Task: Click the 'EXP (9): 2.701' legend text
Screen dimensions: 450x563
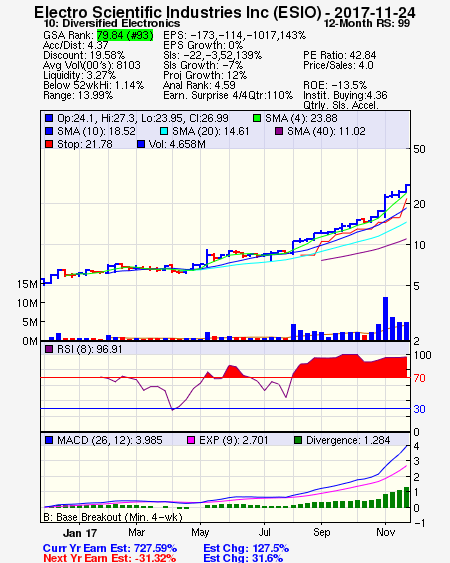Action: coord(234,440)
